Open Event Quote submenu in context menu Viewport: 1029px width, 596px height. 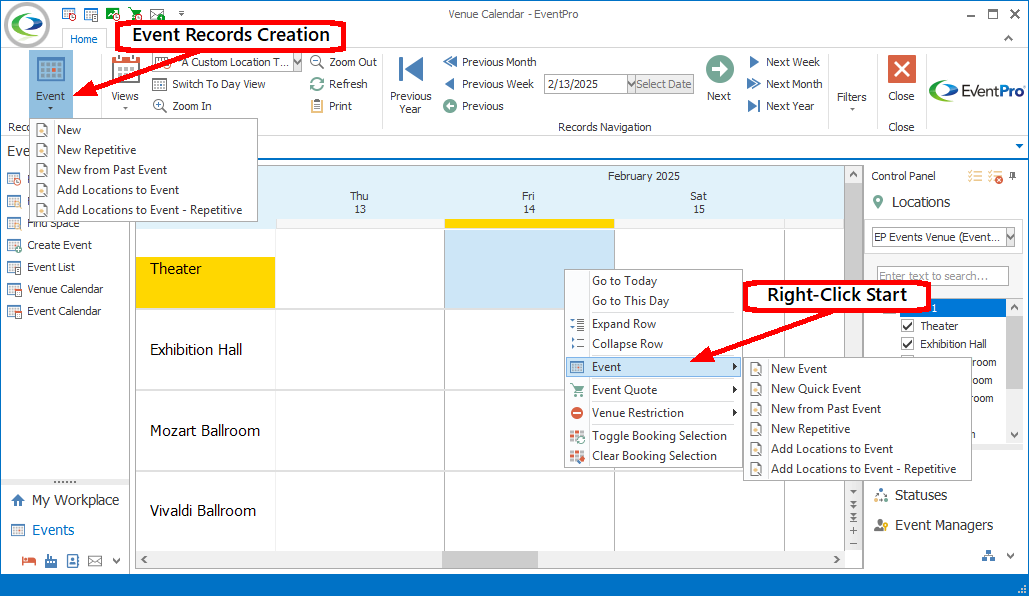(654, 390)
